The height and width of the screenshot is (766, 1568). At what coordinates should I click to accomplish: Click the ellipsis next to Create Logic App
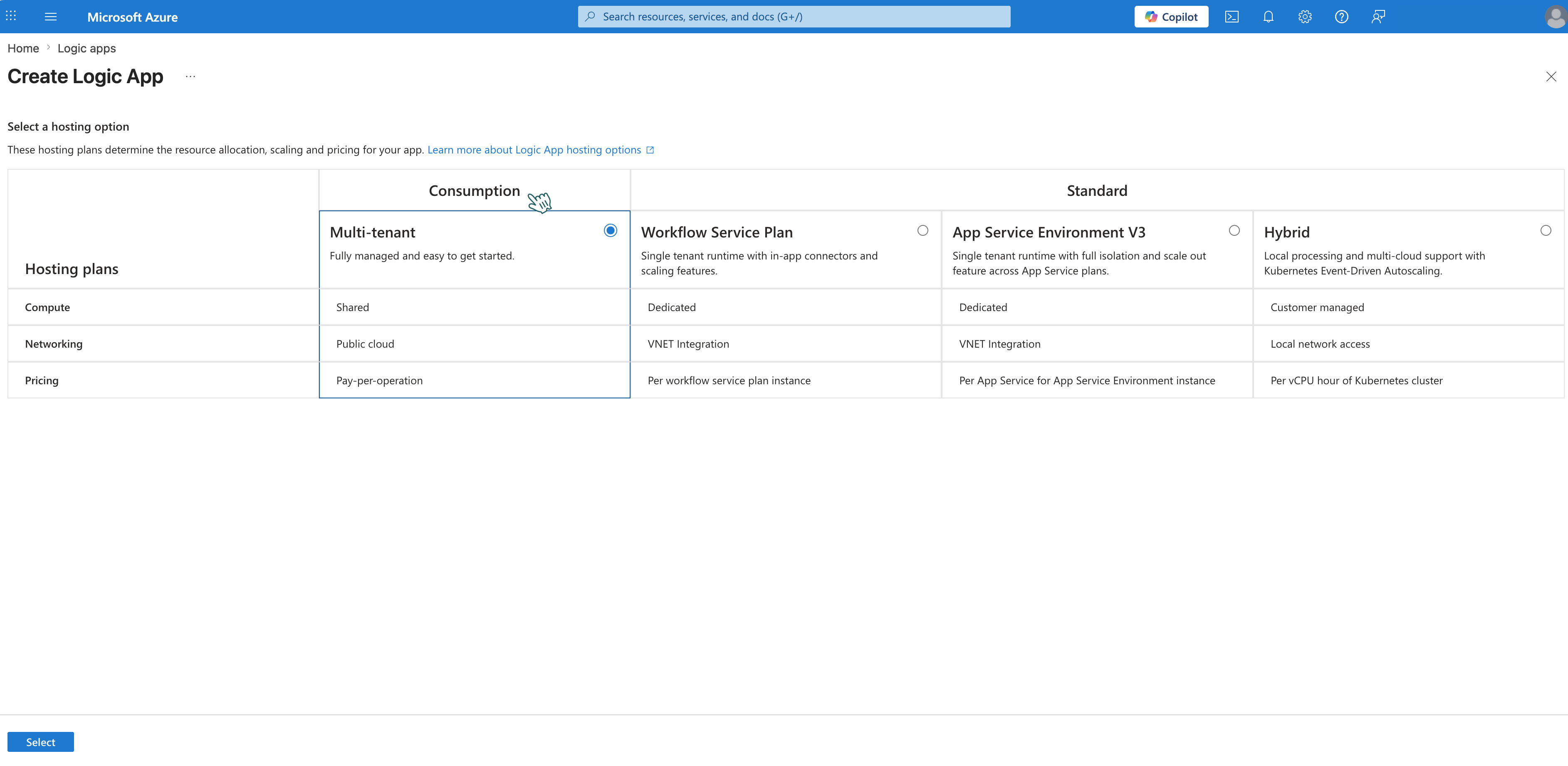pyautogui.click(x=190, y=77)
